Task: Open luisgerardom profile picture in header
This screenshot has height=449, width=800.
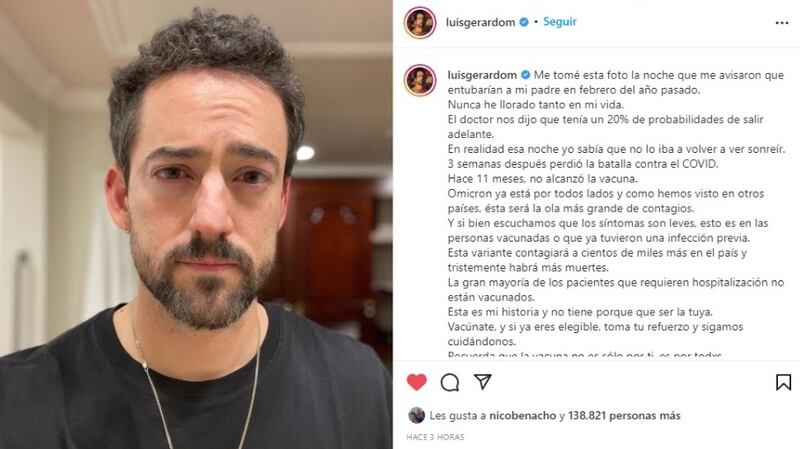Action: (x=420, y=22)
